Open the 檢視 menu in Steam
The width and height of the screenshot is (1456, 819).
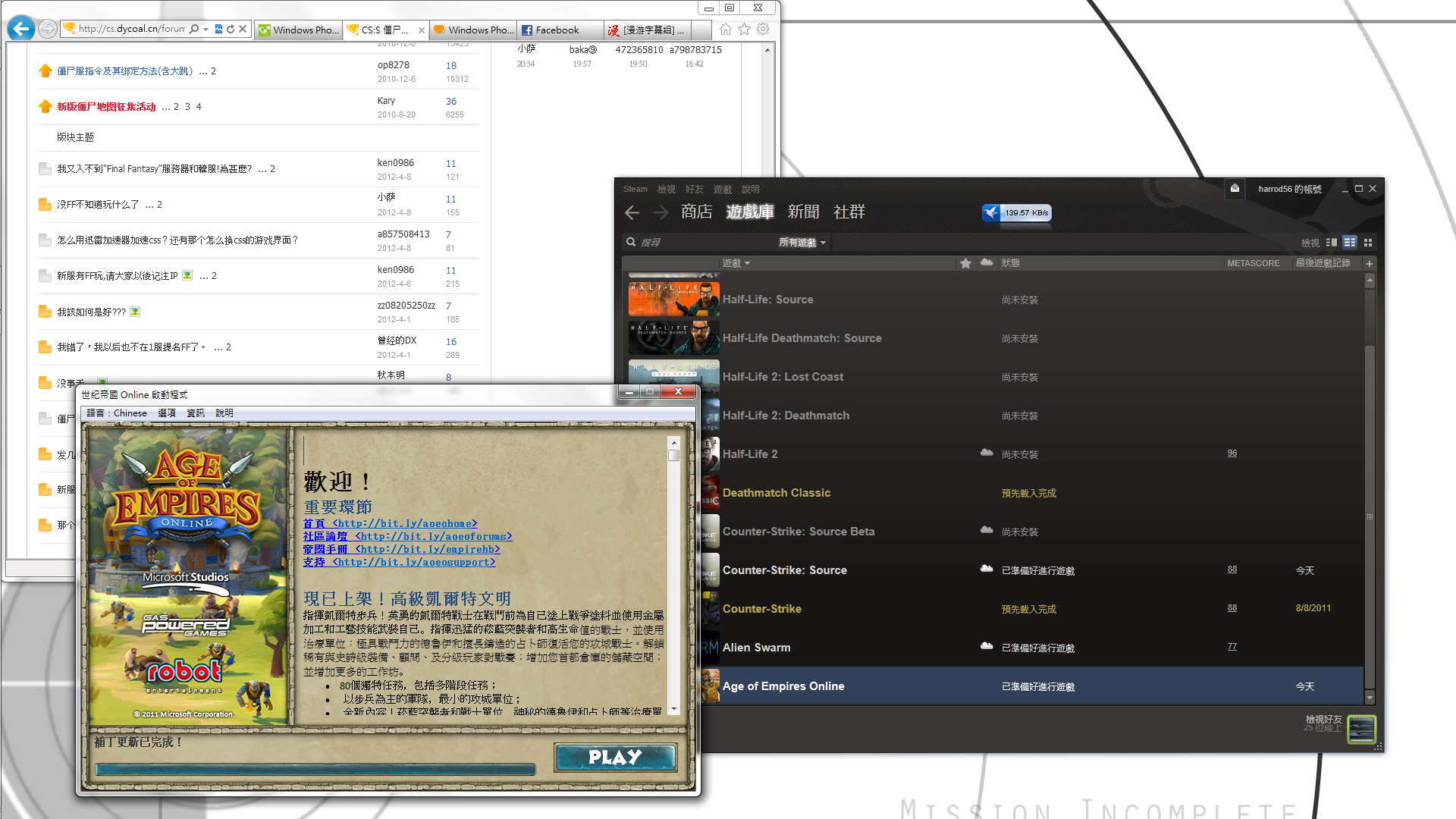(x=667, y=189)
